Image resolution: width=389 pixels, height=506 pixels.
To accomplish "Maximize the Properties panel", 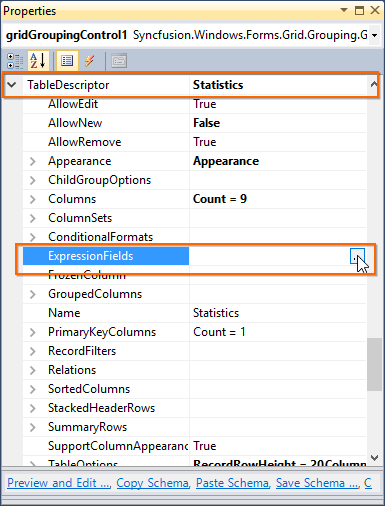I will click(359, 10).
